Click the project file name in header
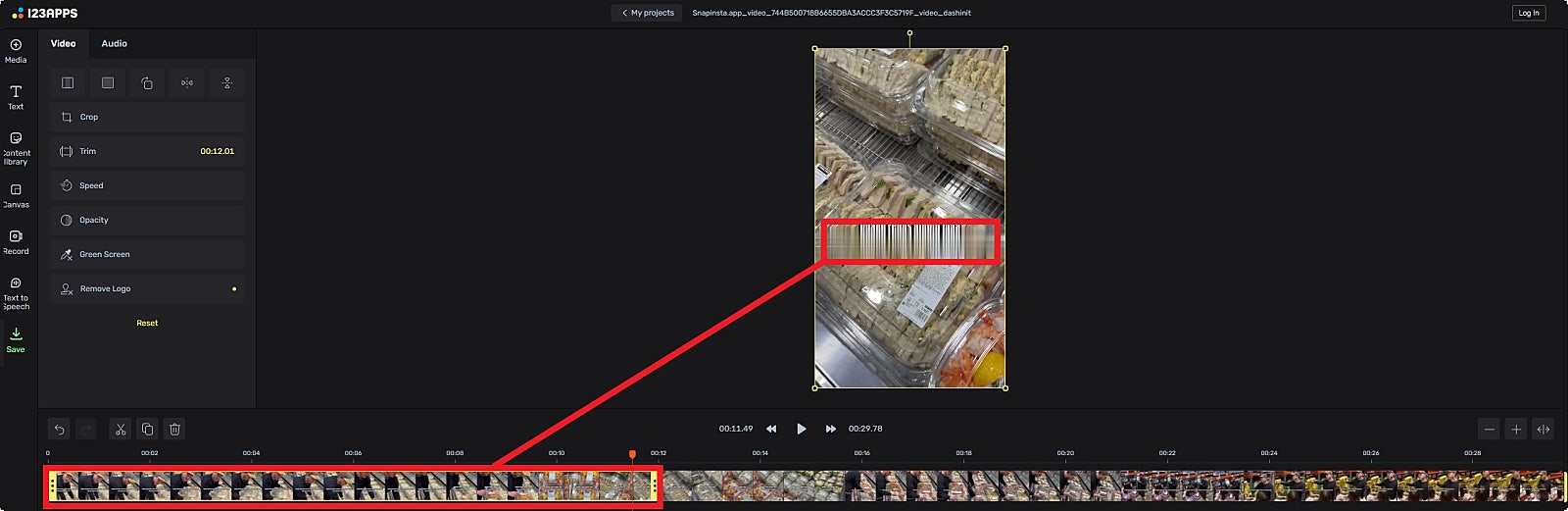The image size is (1568, 511). coord(832,13)
